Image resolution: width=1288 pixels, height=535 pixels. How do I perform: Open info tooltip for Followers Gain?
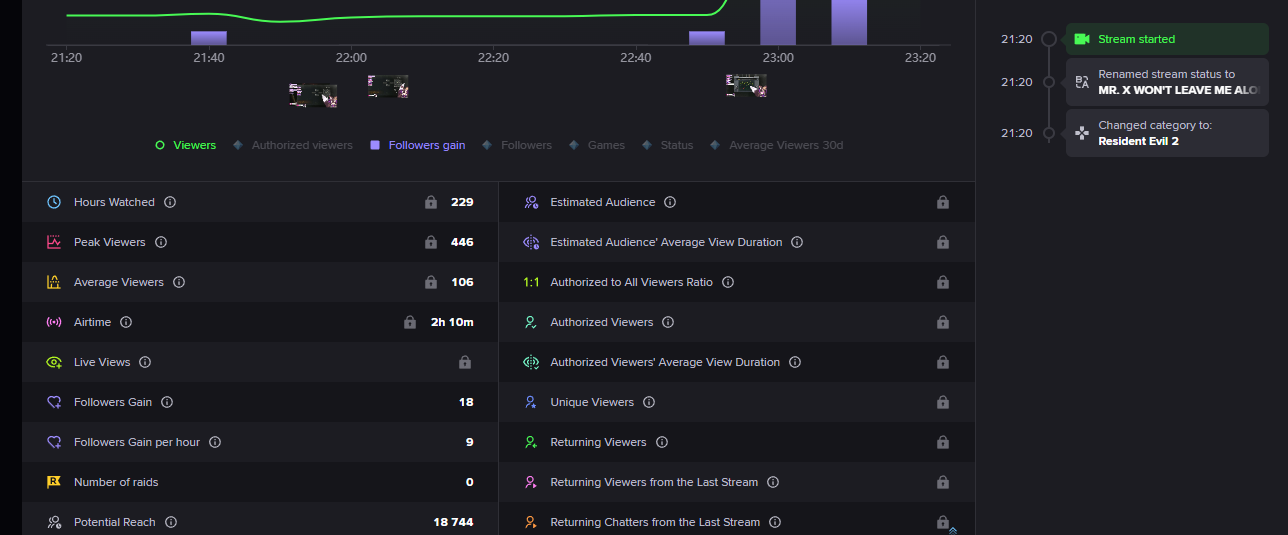167,402
